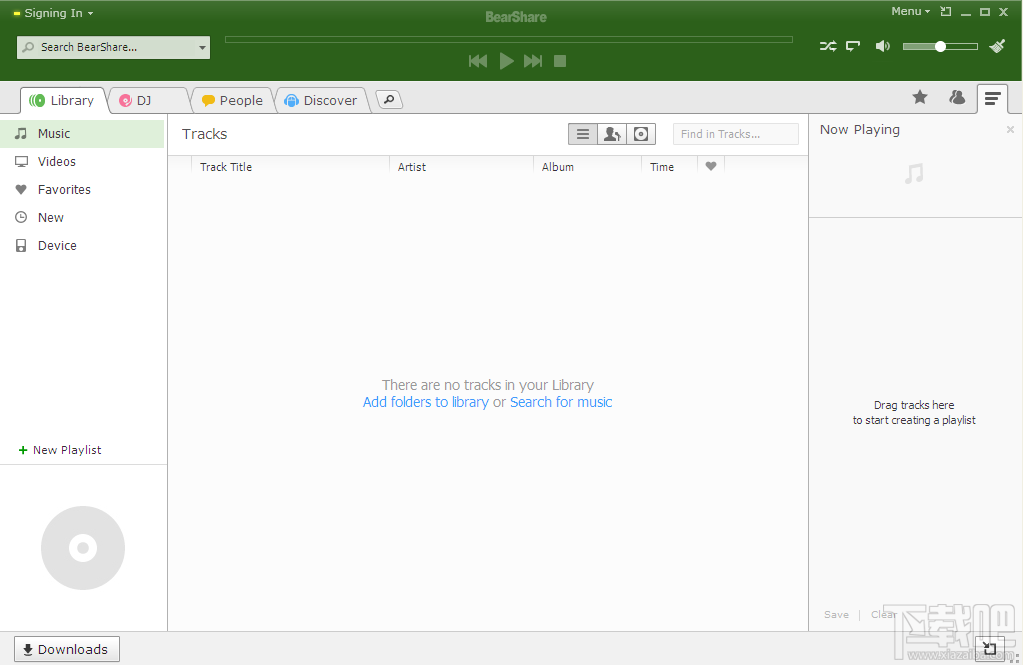
Task: Open the search tab with magnifier
Action: (x=389, y=100)
